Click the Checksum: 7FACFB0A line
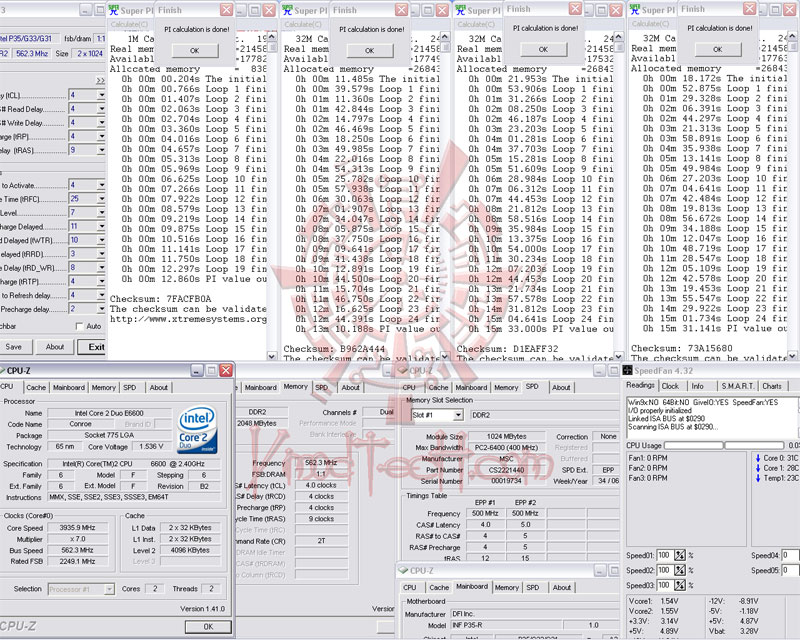The height and width of the screenshot is (640, 800). 161,299
